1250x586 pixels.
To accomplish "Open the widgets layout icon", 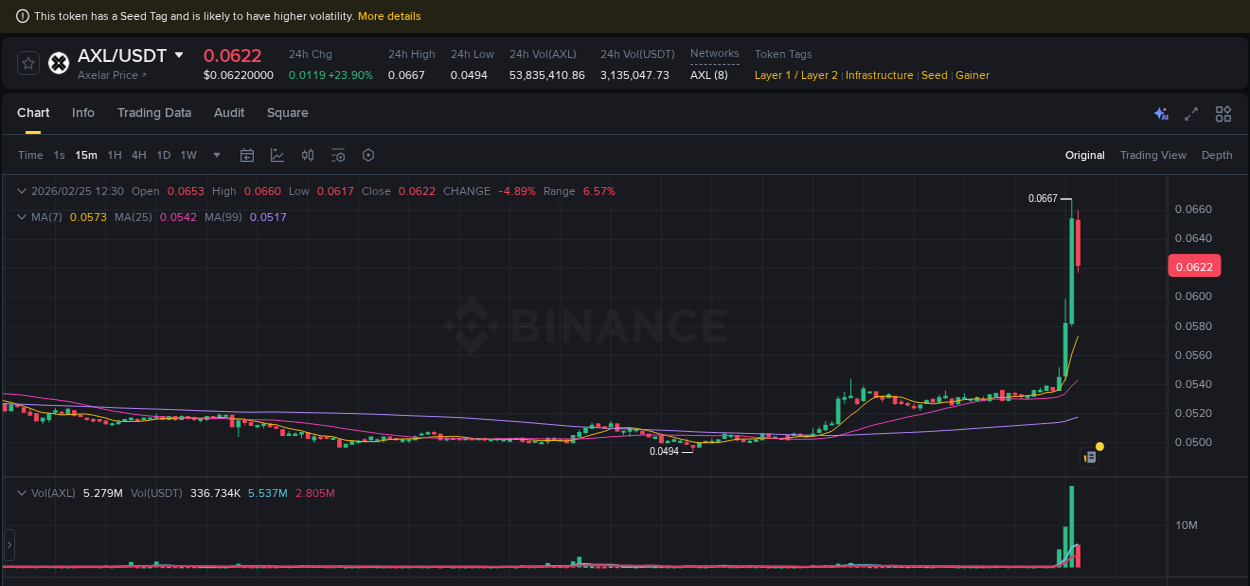I will tap(1223, 114).
